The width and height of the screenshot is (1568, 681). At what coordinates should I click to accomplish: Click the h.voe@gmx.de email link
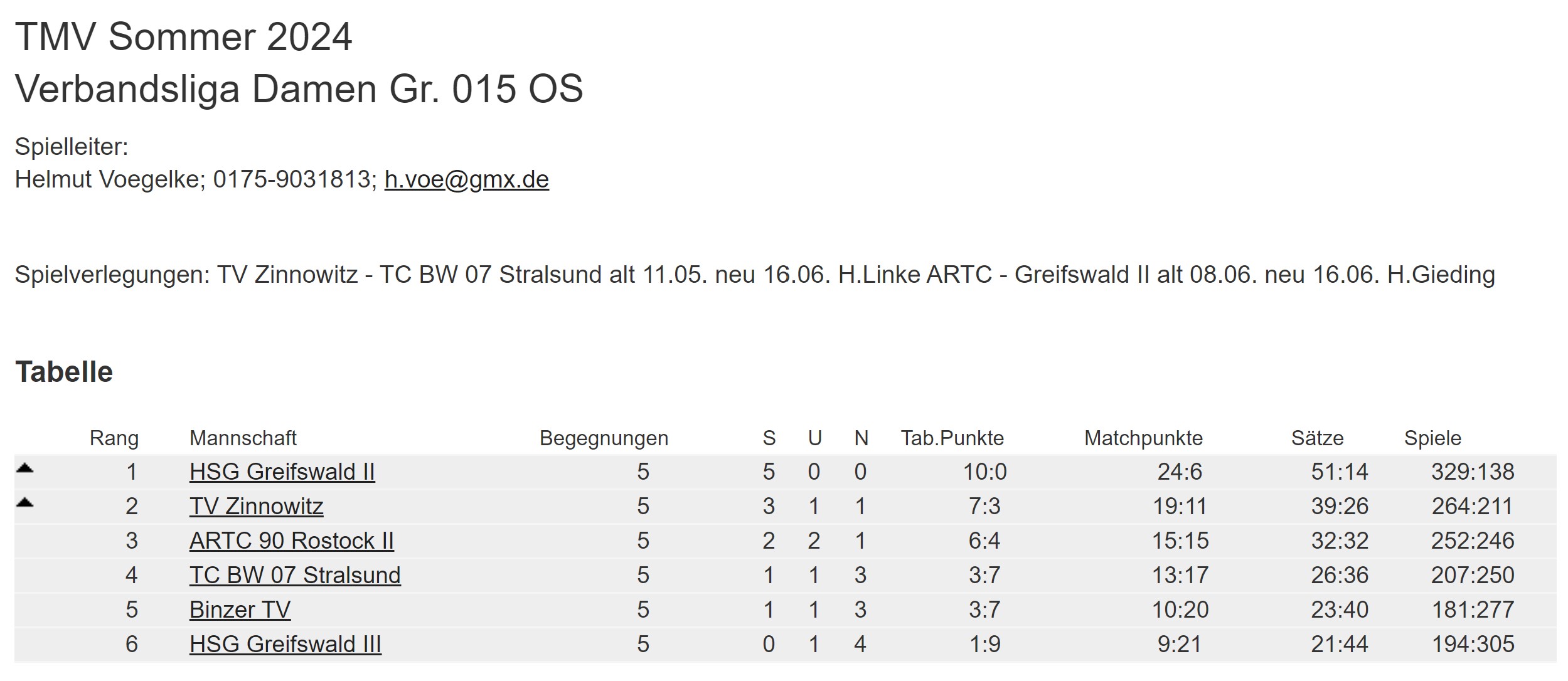pos(467,179)
